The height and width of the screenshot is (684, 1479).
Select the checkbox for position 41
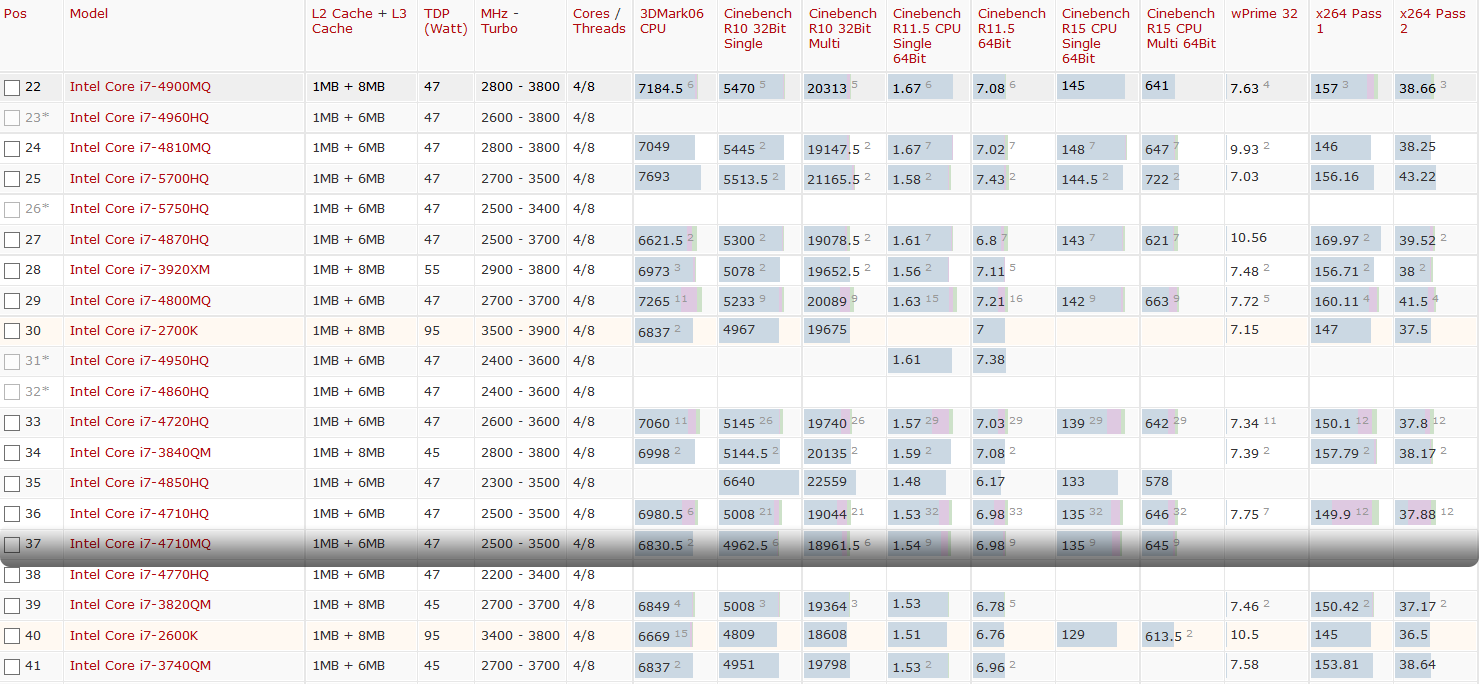[x=12, y=667]
